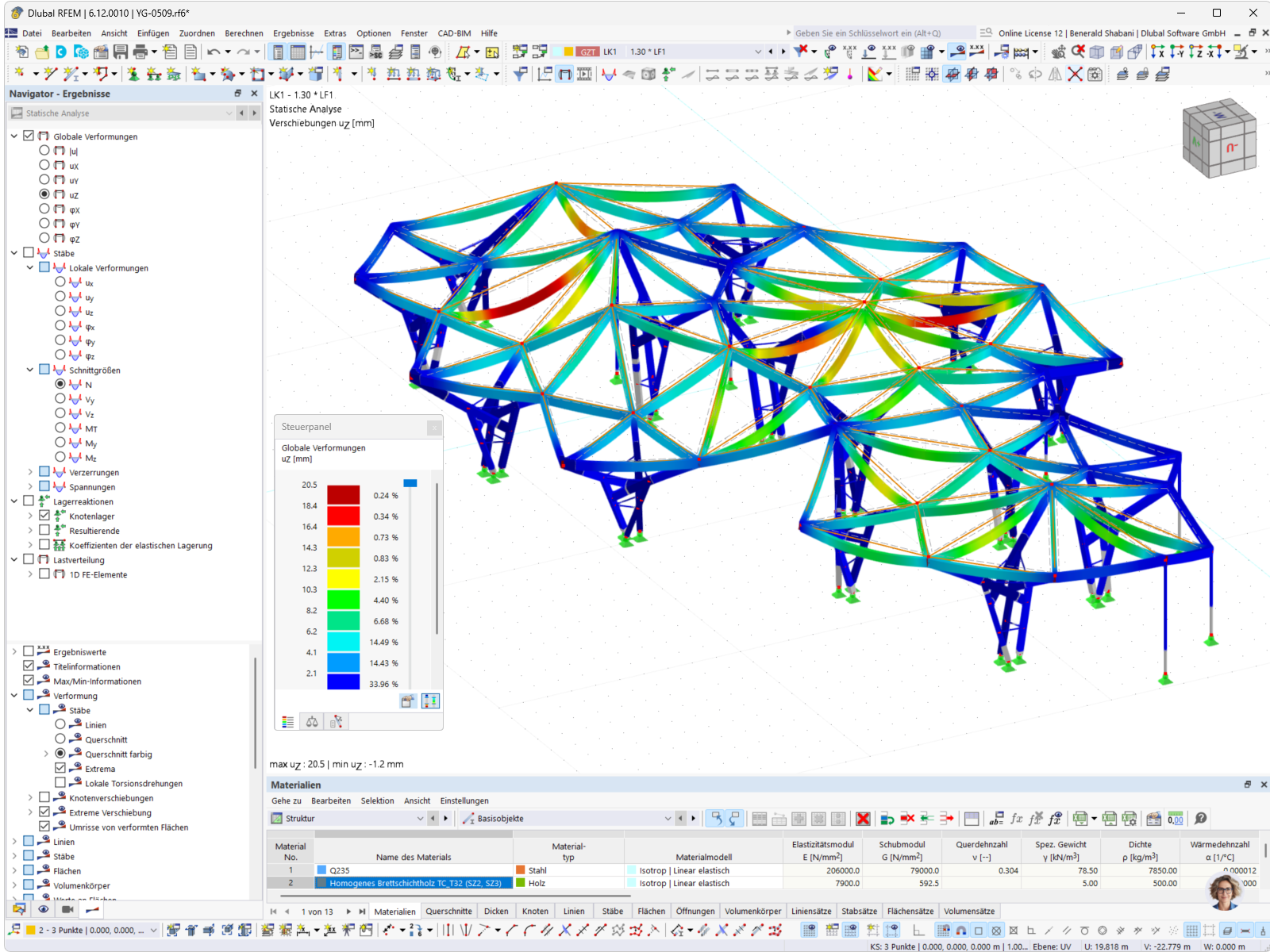Select the render animation icon near the funnel
The width and height of the screenshot is (1270, 952).
[x=584, y=75]
